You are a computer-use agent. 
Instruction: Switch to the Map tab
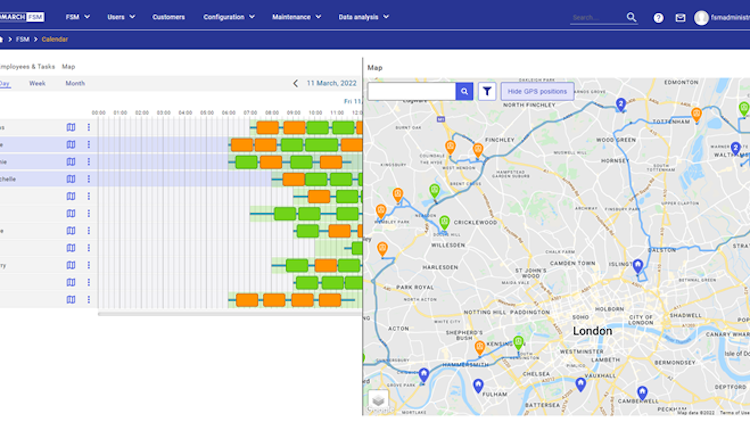pyautogui.click(x=68, y=67)
